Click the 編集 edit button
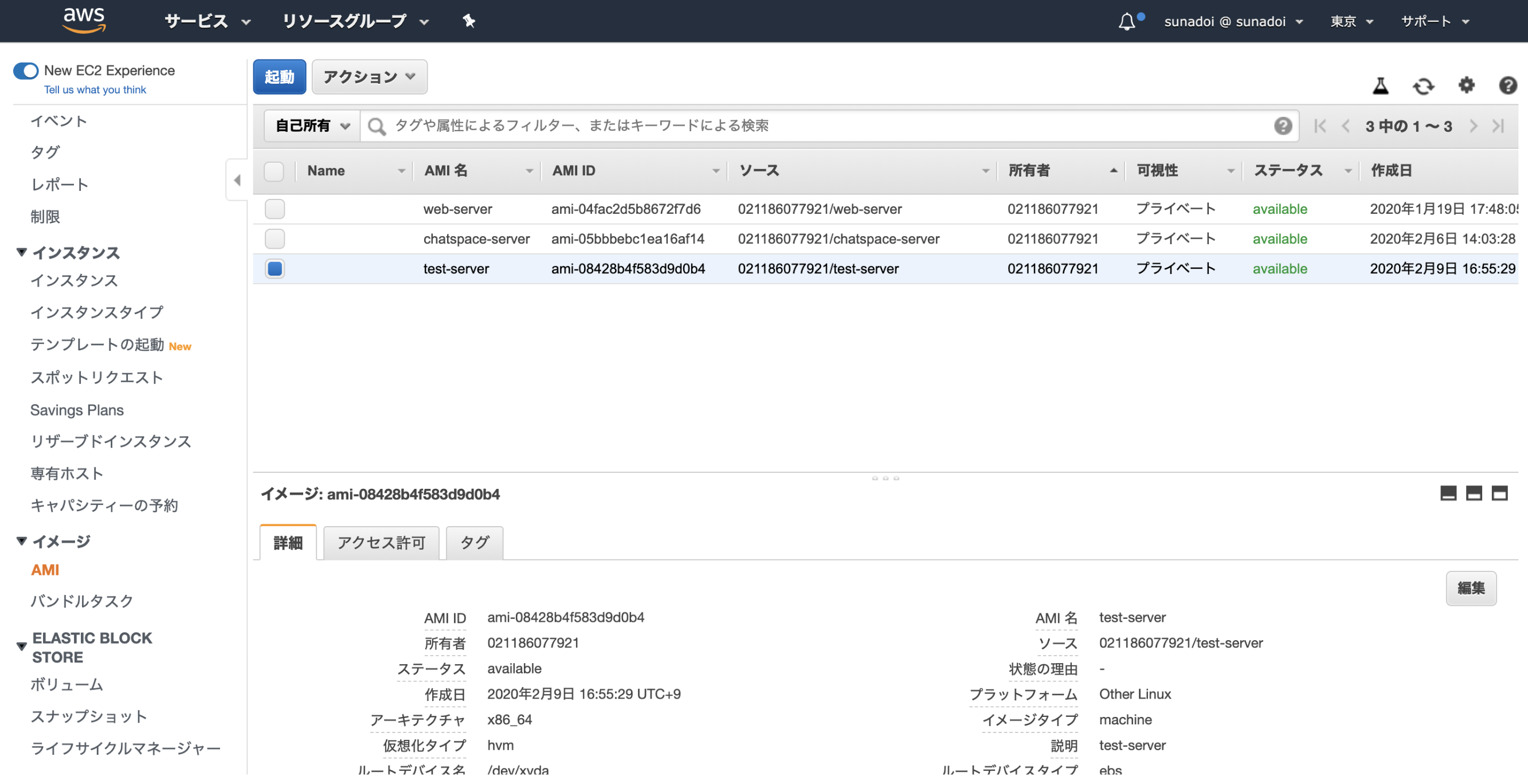The height and width of the screenshot is (784, 1528). tap(1471, 587)
